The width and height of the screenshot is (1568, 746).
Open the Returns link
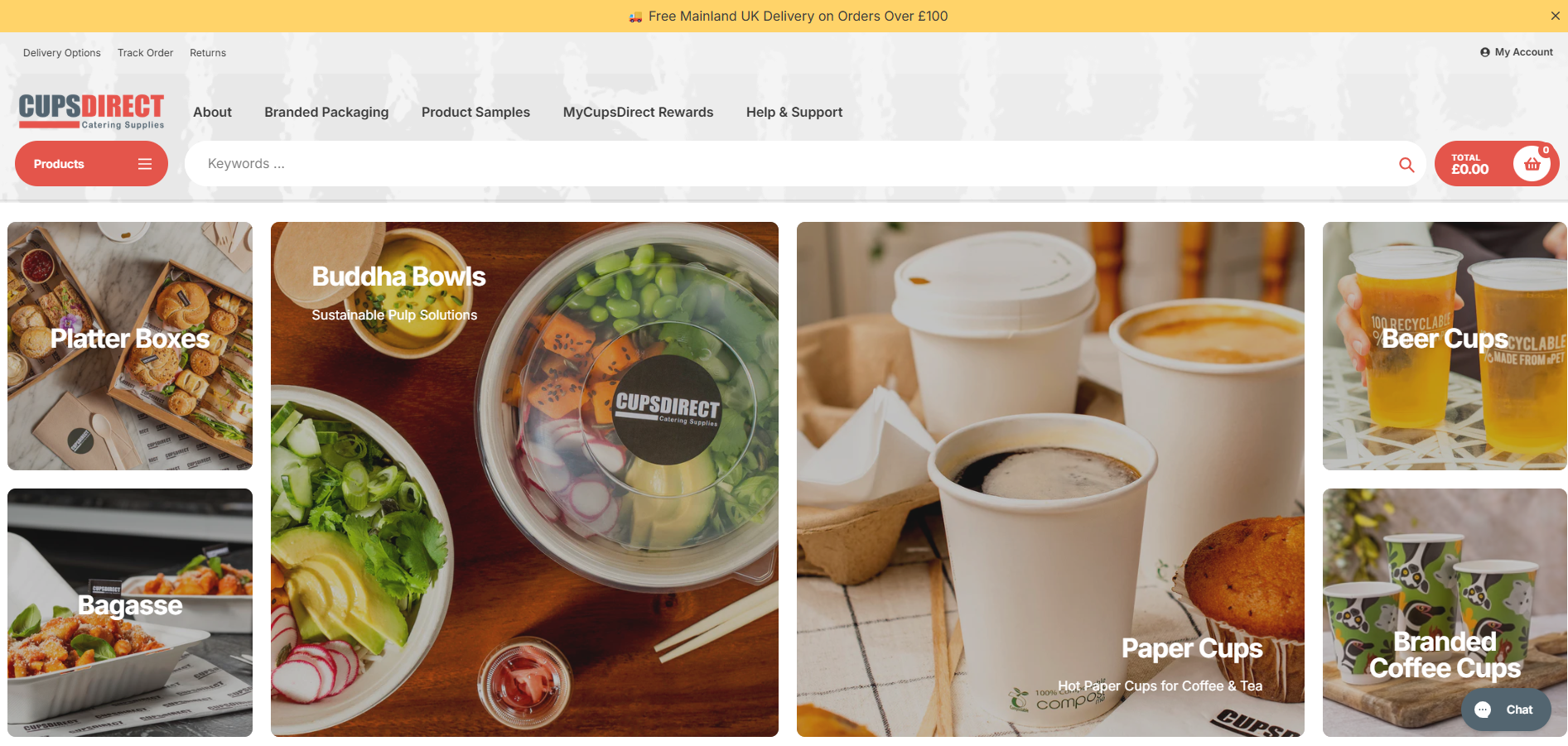208,53
